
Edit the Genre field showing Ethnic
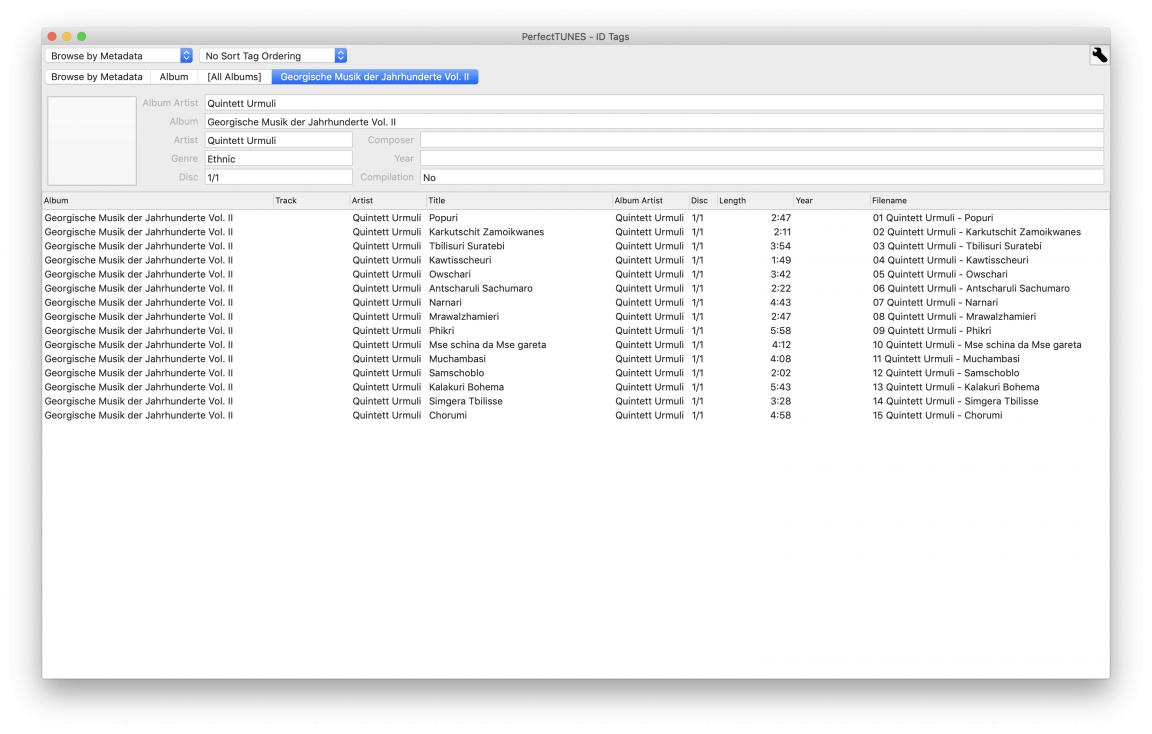click(278, 159)
